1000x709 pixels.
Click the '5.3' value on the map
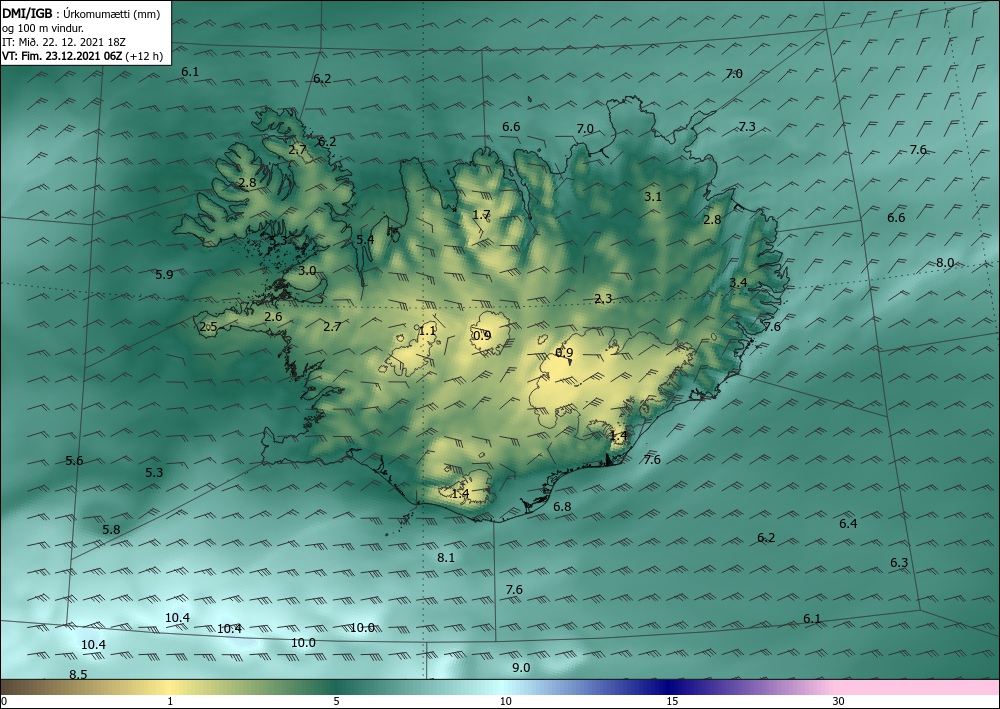[154, 472]
